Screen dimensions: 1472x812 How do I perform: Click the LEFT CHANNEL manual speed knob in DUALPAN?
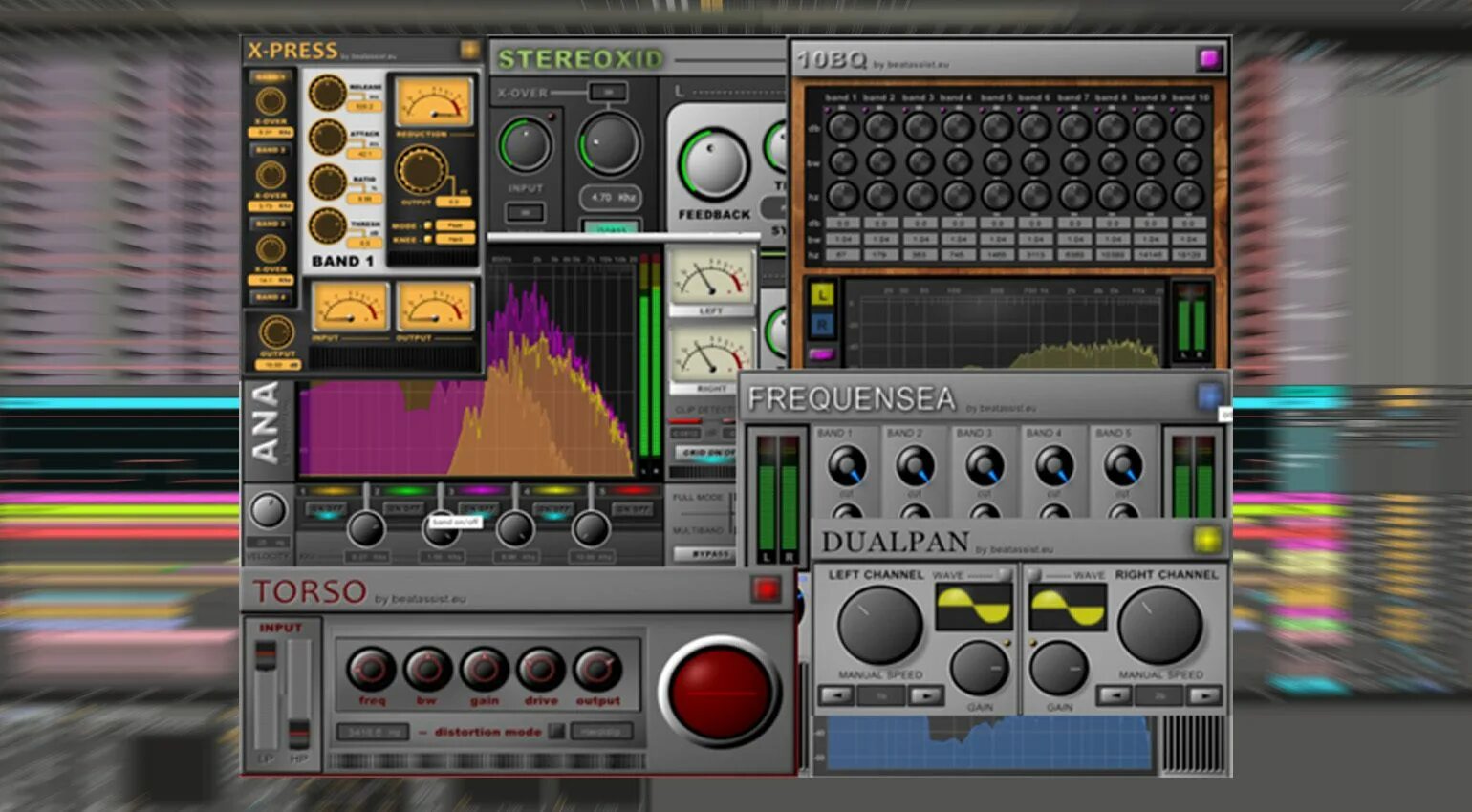click(x=879, y=626)
